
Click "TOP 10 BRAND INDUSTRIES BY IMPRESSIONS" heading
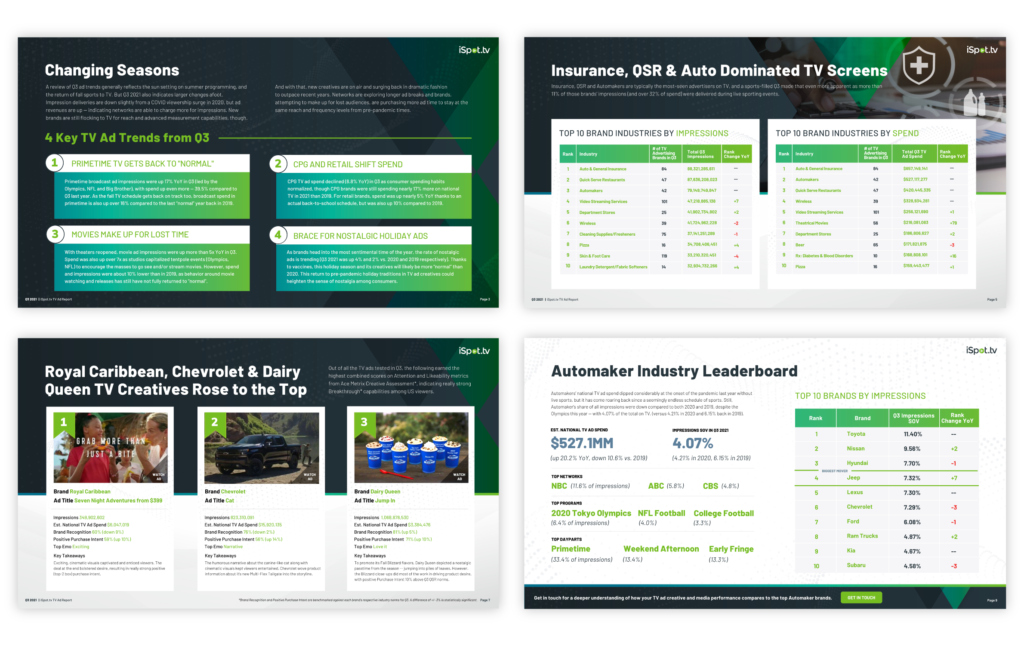(643, 133)
